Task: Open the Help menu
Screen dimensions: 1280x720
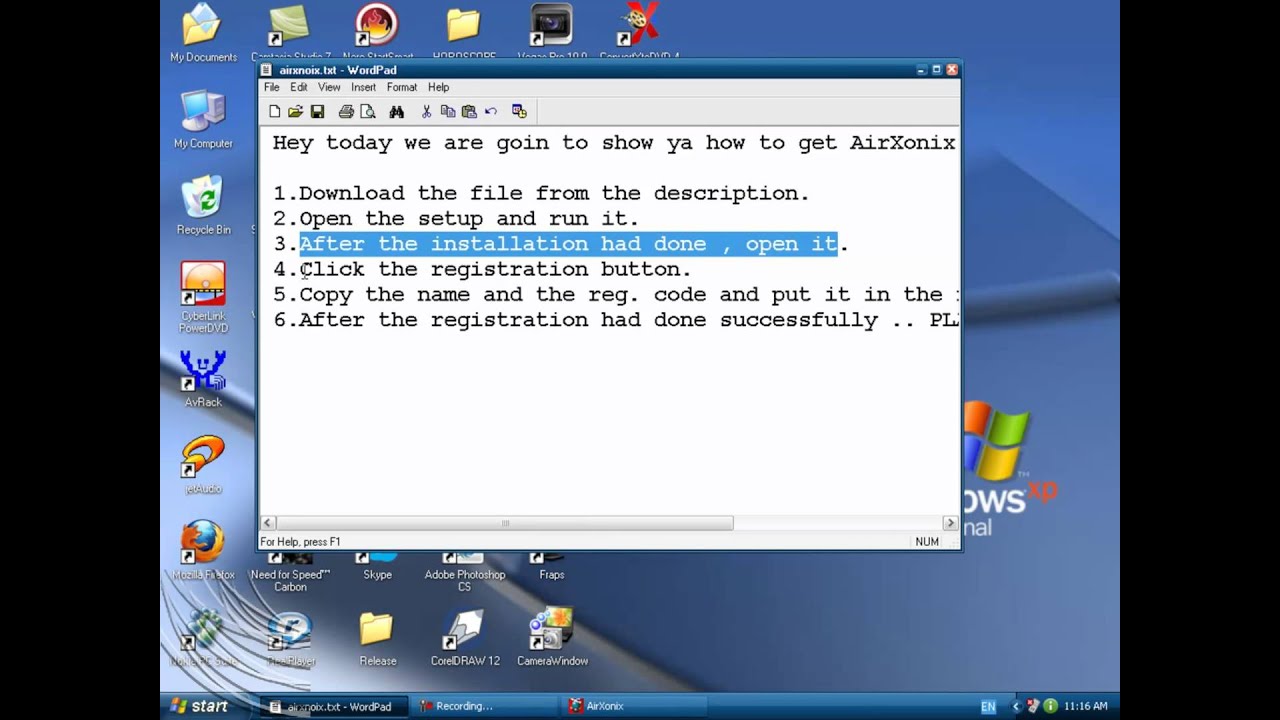Action: (x=438, y=87)
